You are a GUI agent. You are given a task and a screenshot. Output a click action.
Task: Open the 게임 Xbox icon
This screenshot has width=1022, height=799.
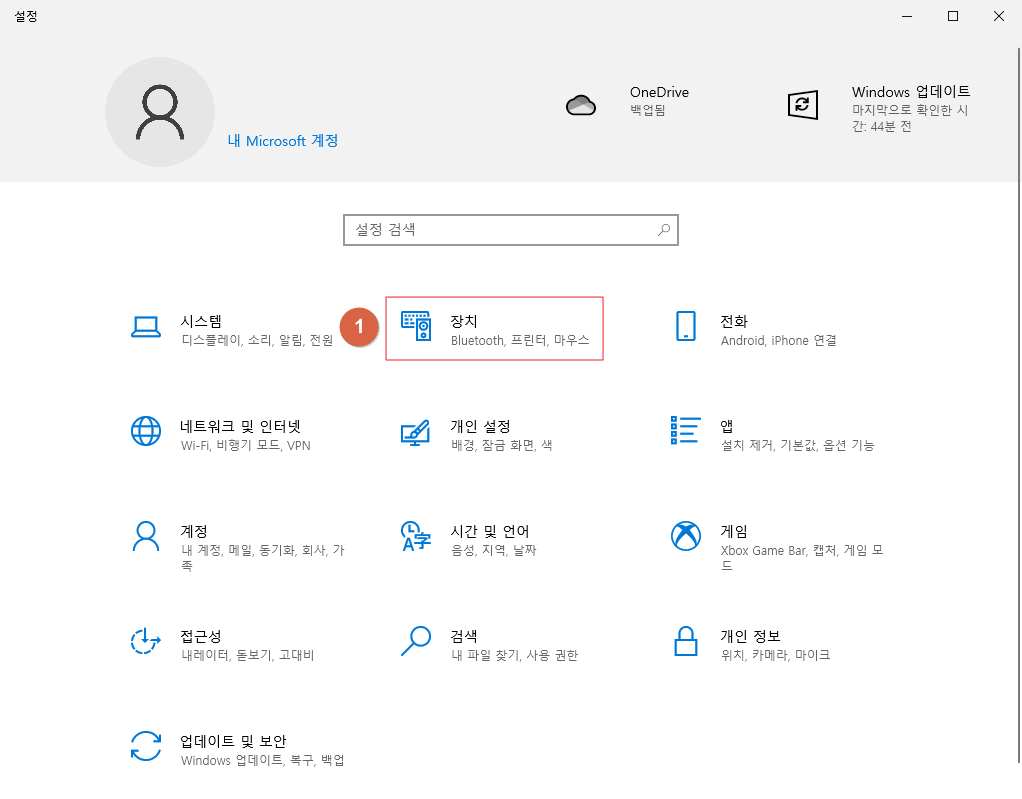click(686, 536)
